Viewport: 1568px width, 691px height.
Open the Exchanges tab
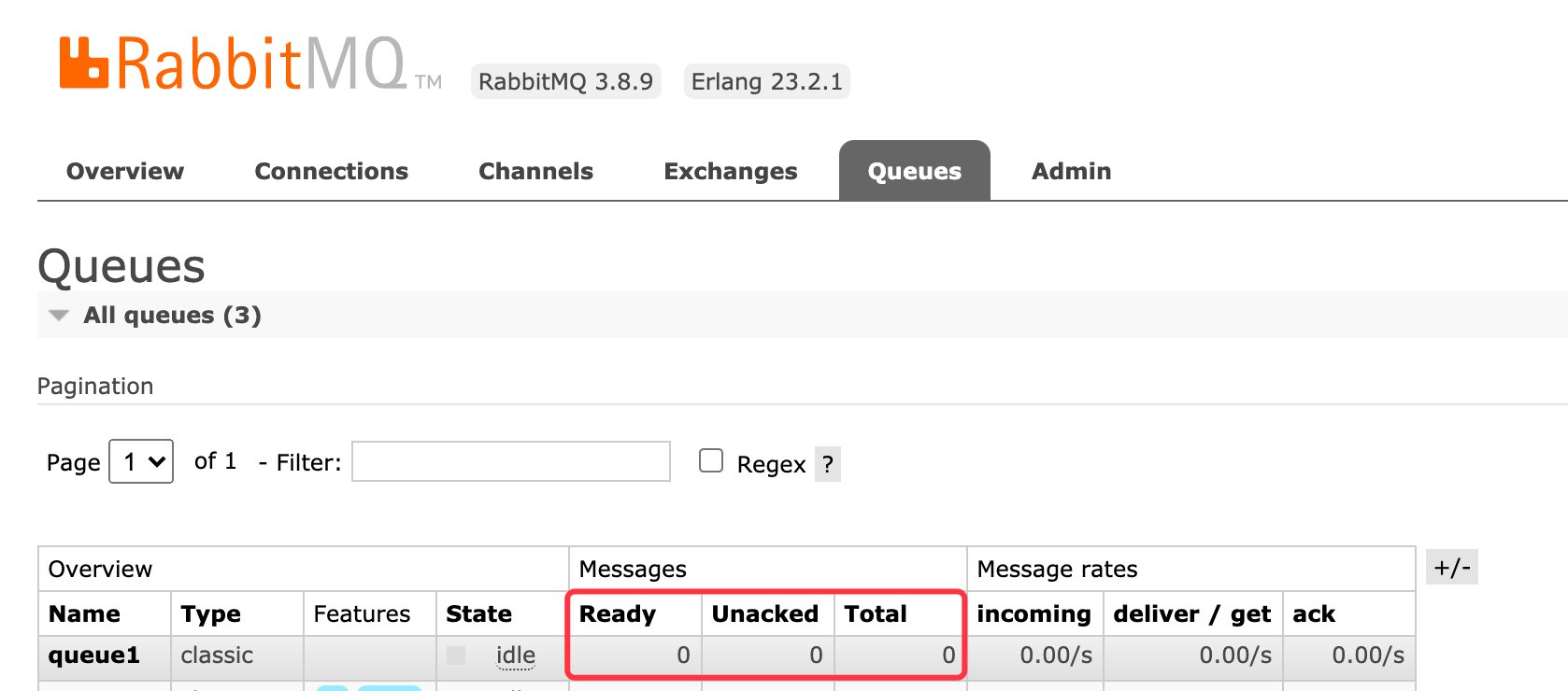(731, 171)
